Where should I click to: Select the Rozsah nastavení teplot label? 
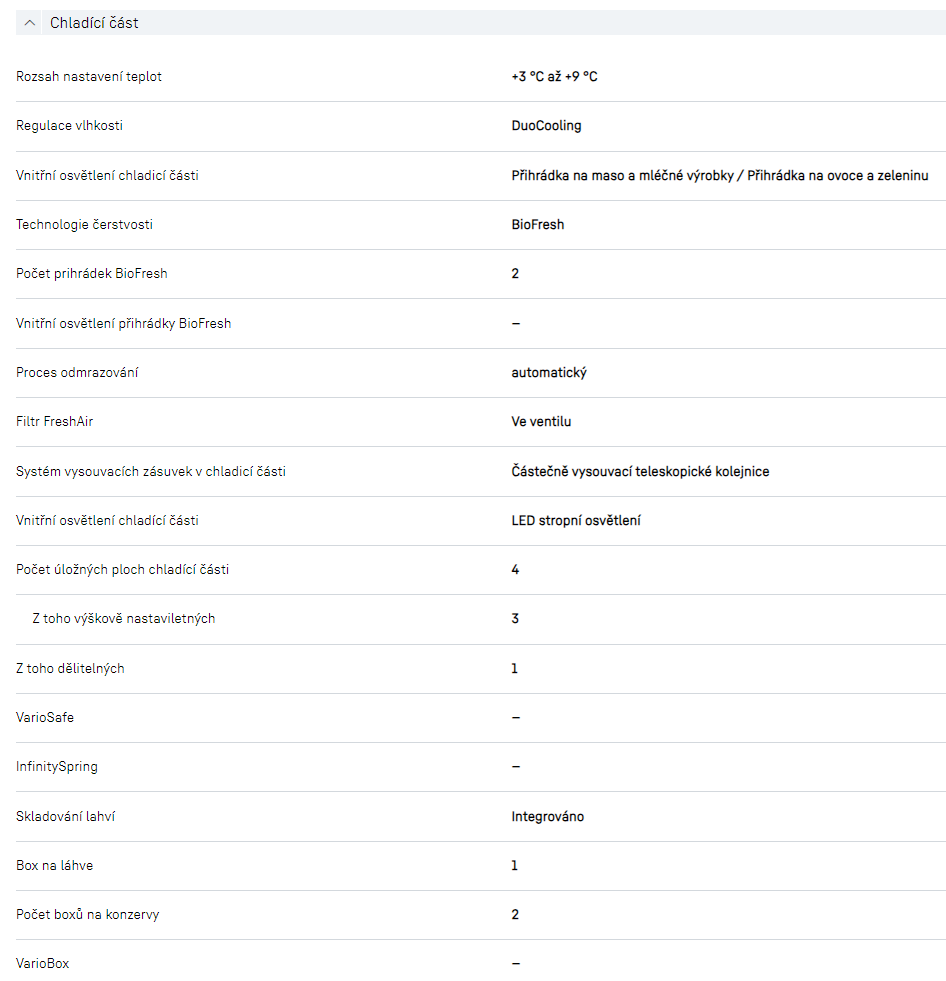[89, 77]
